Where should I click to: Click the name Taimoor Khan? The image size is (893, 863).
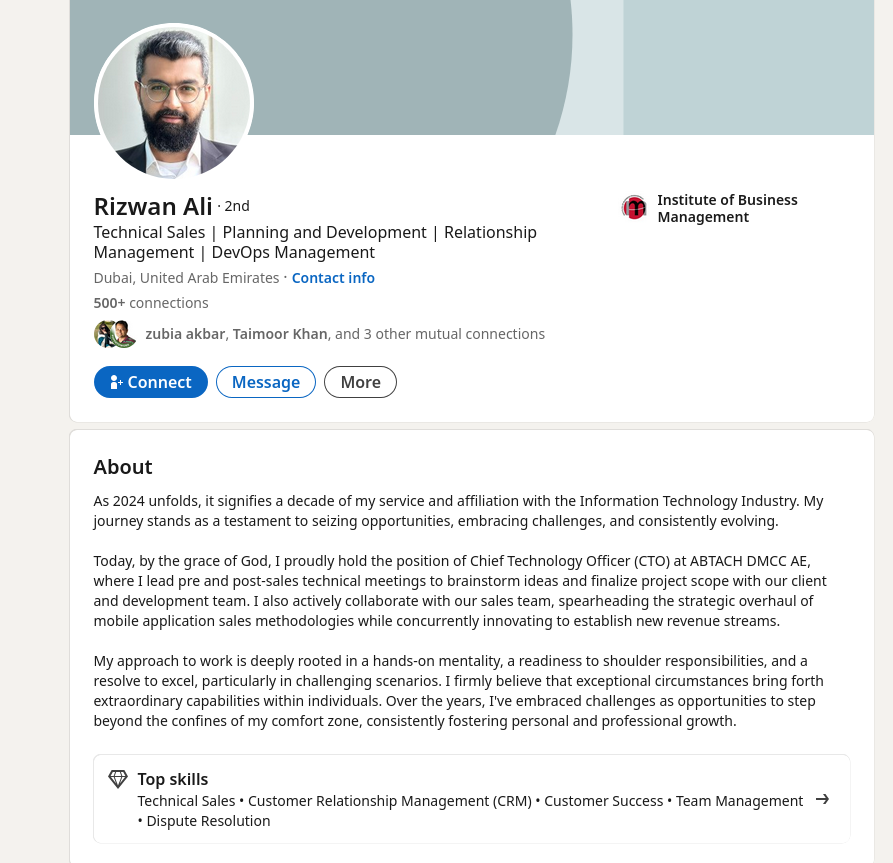coord(280,334)
